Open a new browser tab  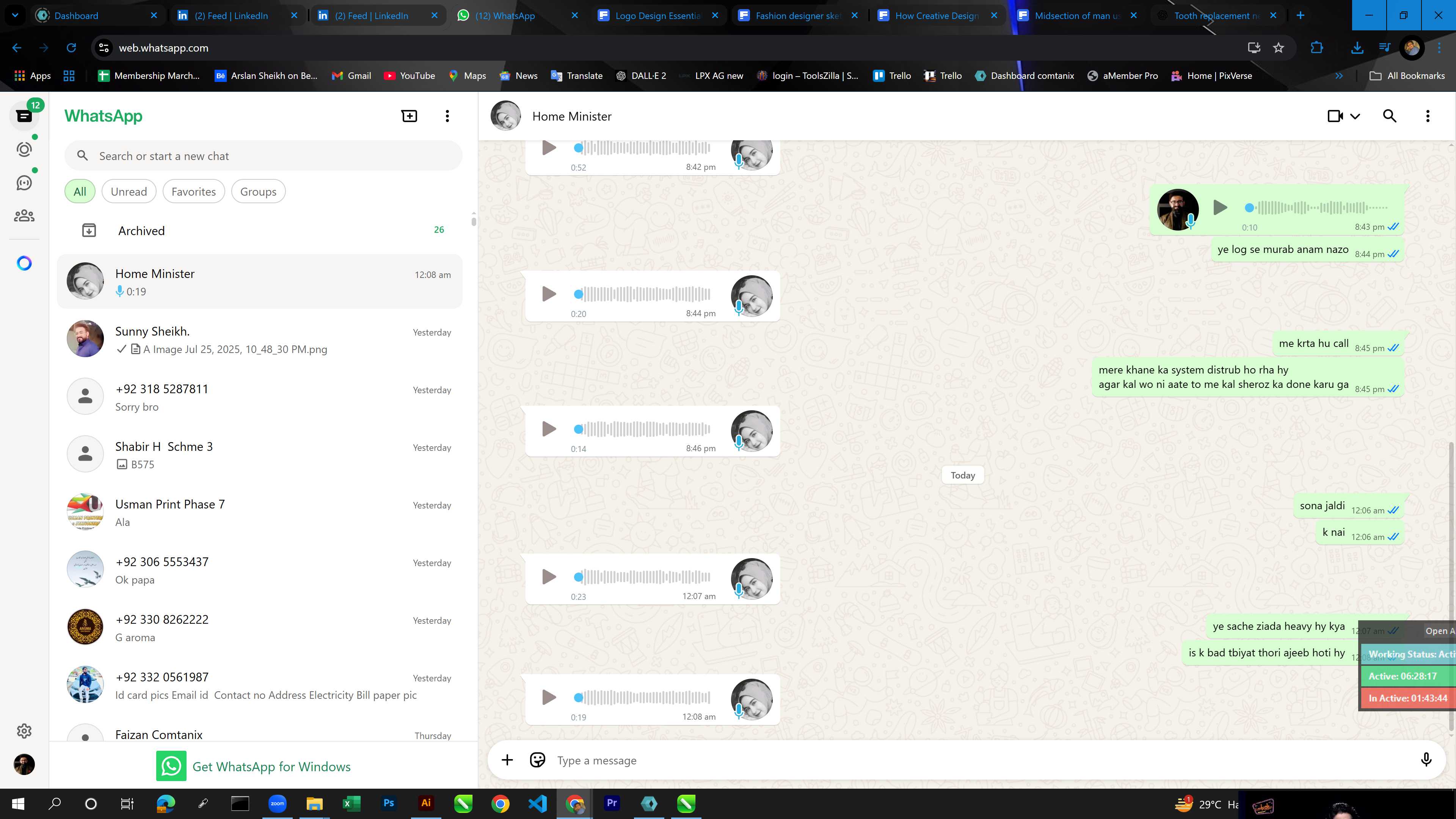(1300, 15)
